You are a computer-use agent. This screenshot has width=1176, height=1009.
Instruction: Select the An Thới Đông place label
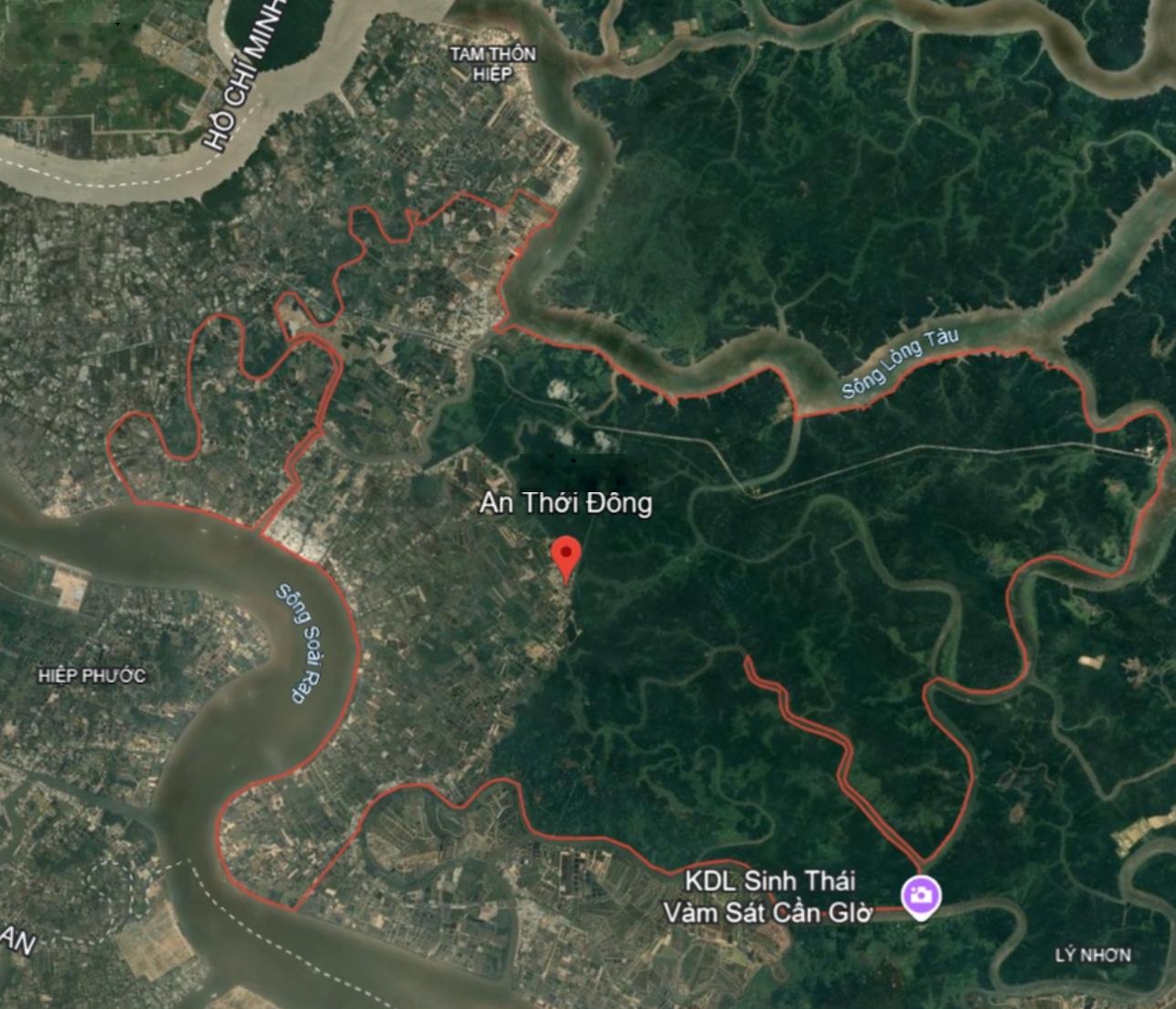click(566, 503)
